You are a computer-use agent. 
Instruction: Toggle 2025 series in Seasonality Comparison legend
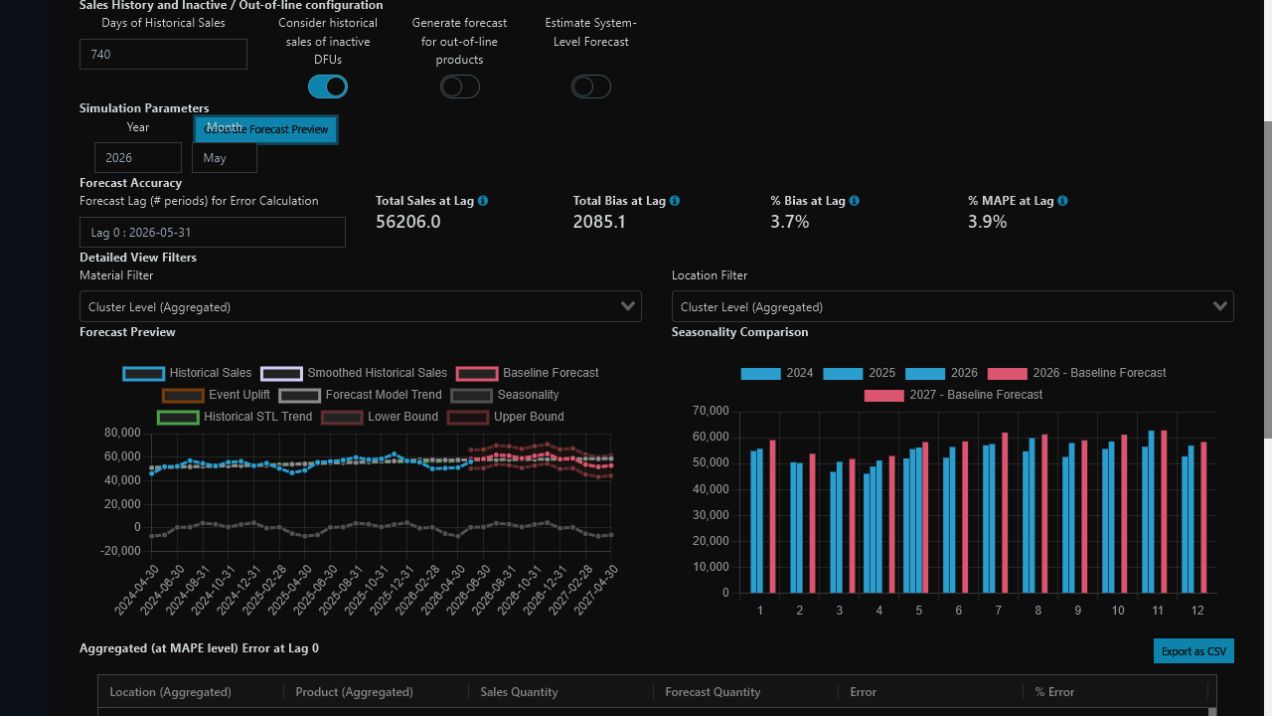(x=859, y=373)
